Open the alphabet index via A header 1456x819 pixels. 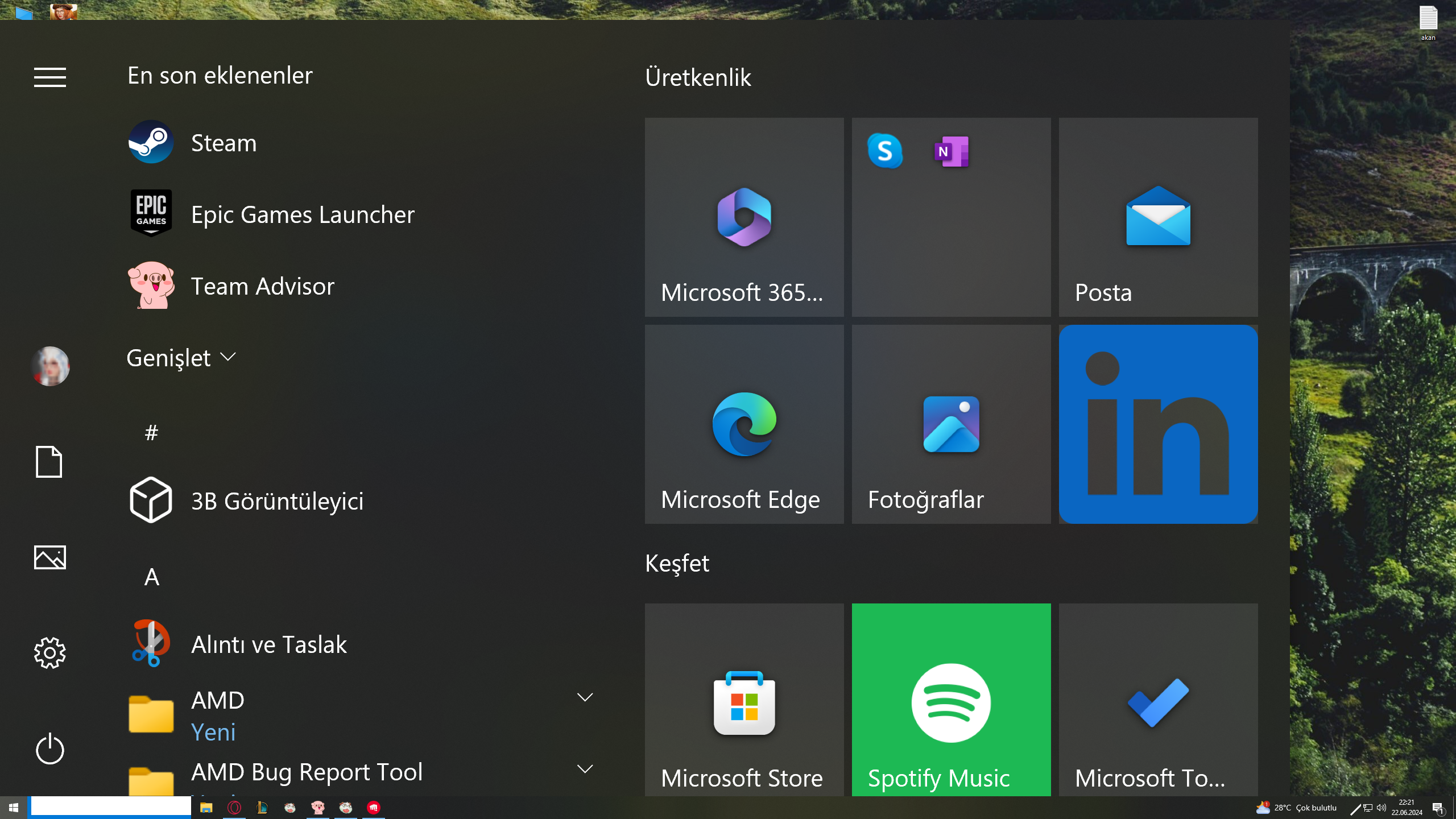[151, 577]
